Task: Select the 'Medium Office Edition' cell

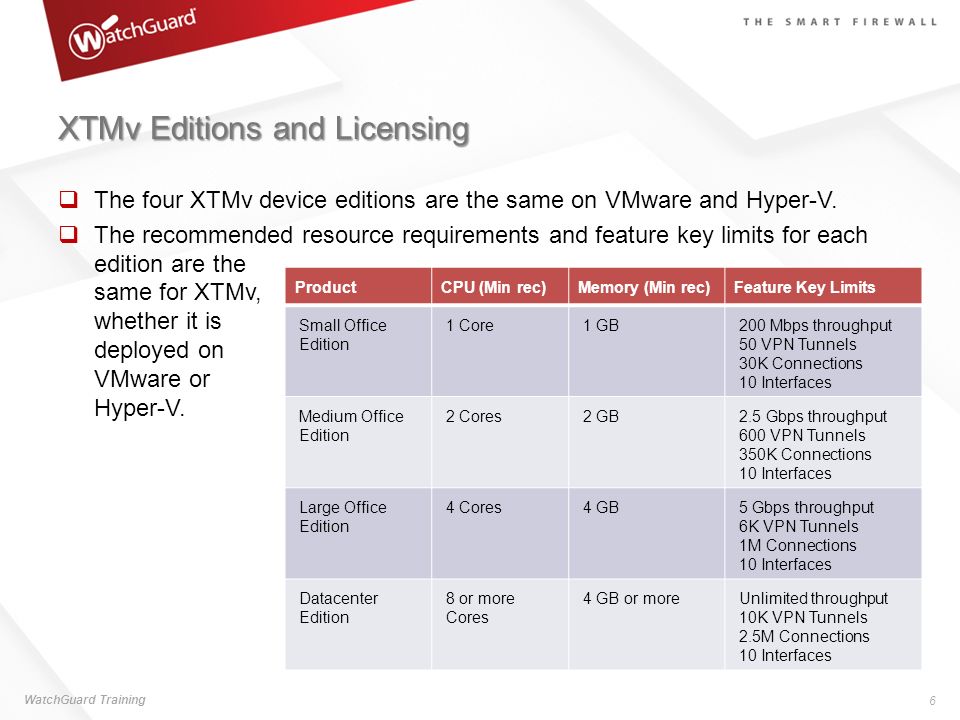Action: (x=358, y=442)
